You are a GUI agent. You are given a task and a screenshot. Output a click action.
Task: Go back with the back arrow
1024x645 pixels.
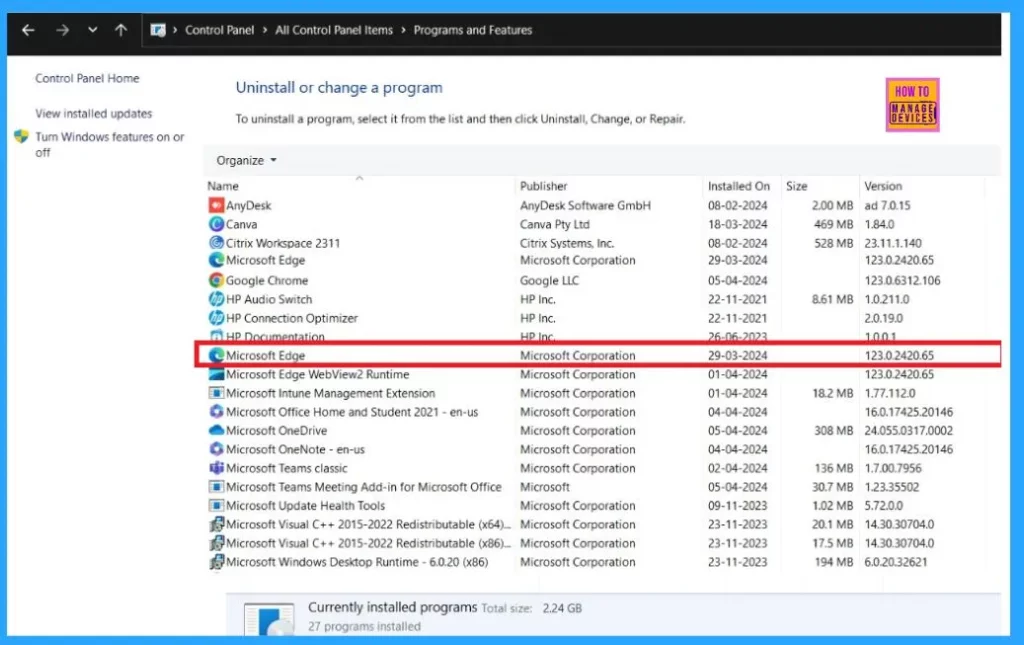pos(28,30)
